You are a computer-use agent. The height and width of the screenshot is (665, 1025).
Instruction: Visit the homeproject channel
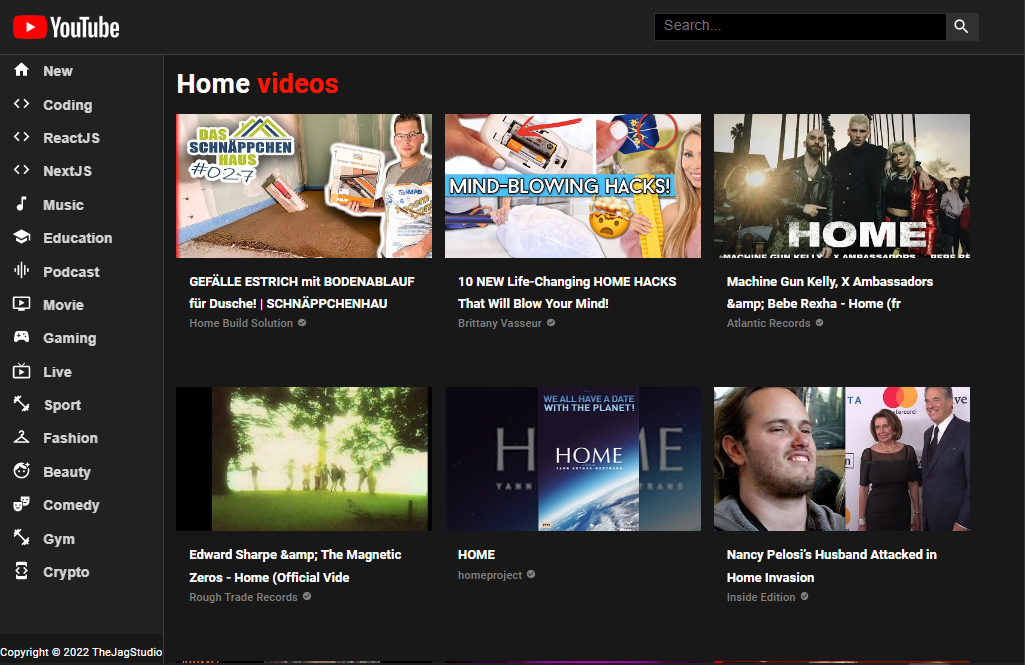pos(490,575)
